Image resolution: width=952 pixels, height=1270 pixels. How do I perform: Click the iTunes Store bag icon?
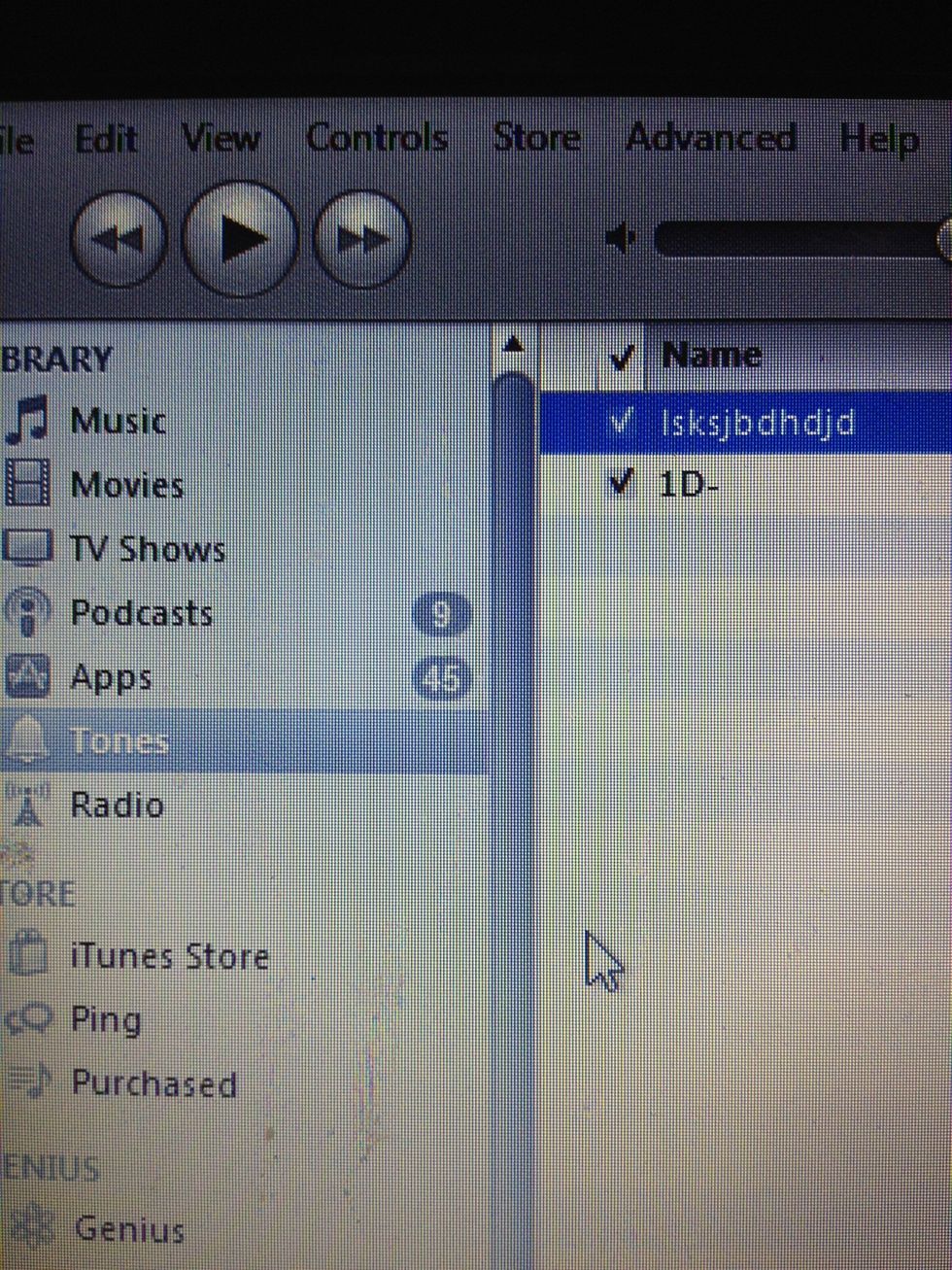pos(28,955)
